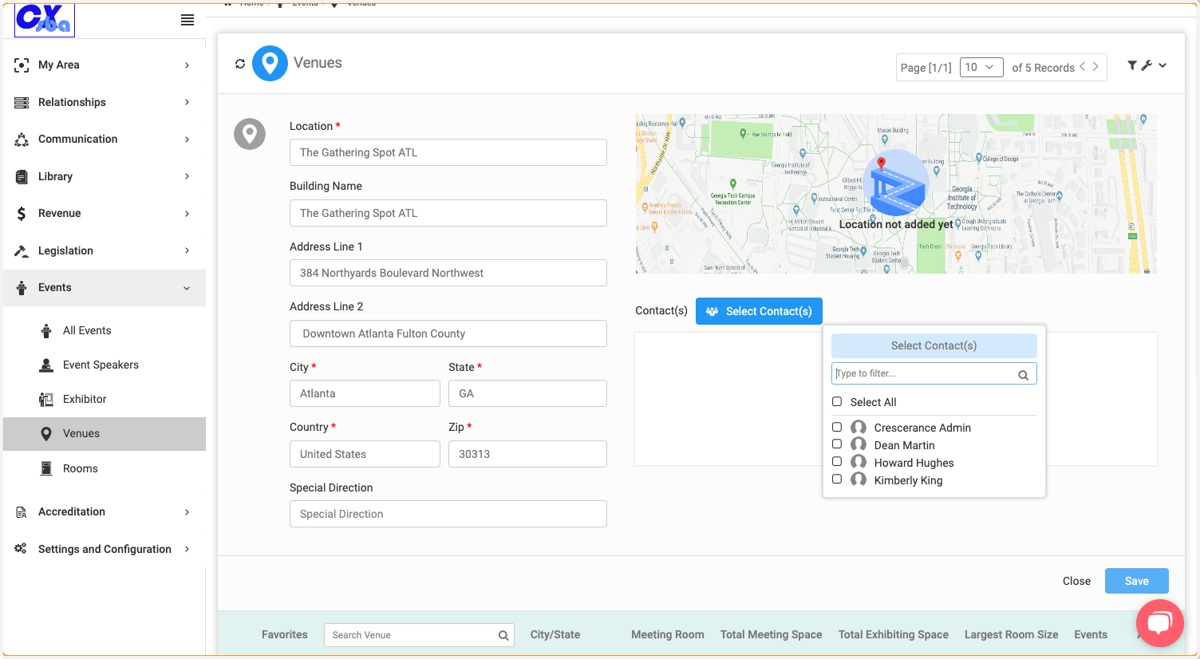This screenshot has width=1200, height=659.
Task: Click the Special Direction field
Action: coord(448,514)
